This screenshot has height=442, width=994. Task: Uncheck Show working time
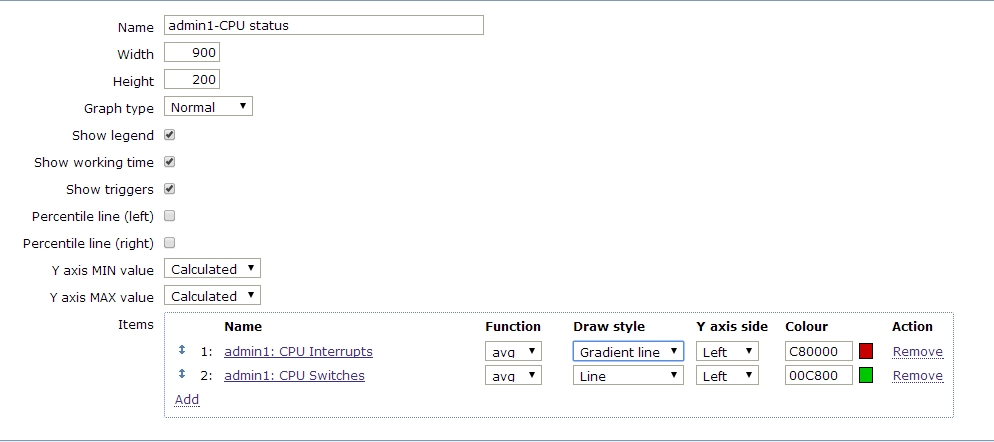[x=169, y=162]
